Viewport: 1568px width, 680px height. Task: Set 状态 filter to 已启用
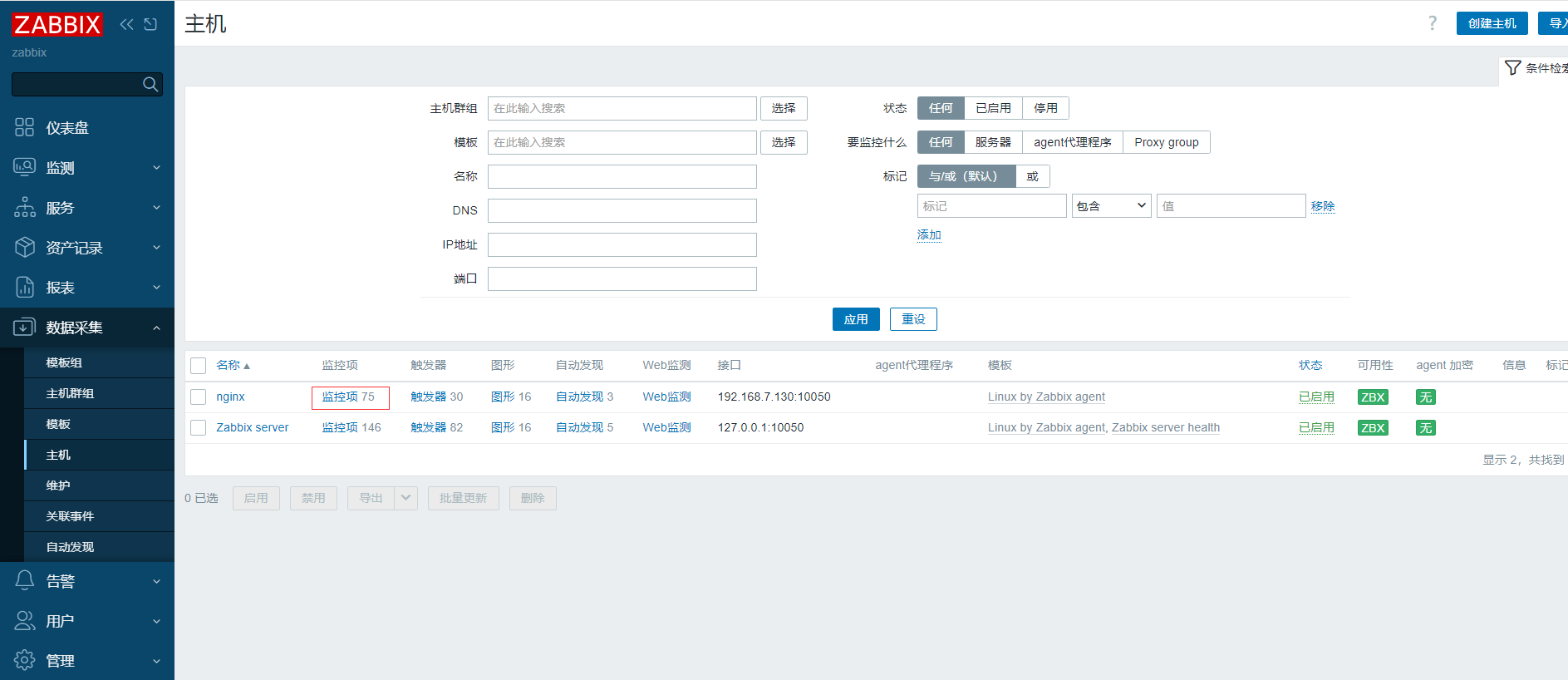coord(993,108)
